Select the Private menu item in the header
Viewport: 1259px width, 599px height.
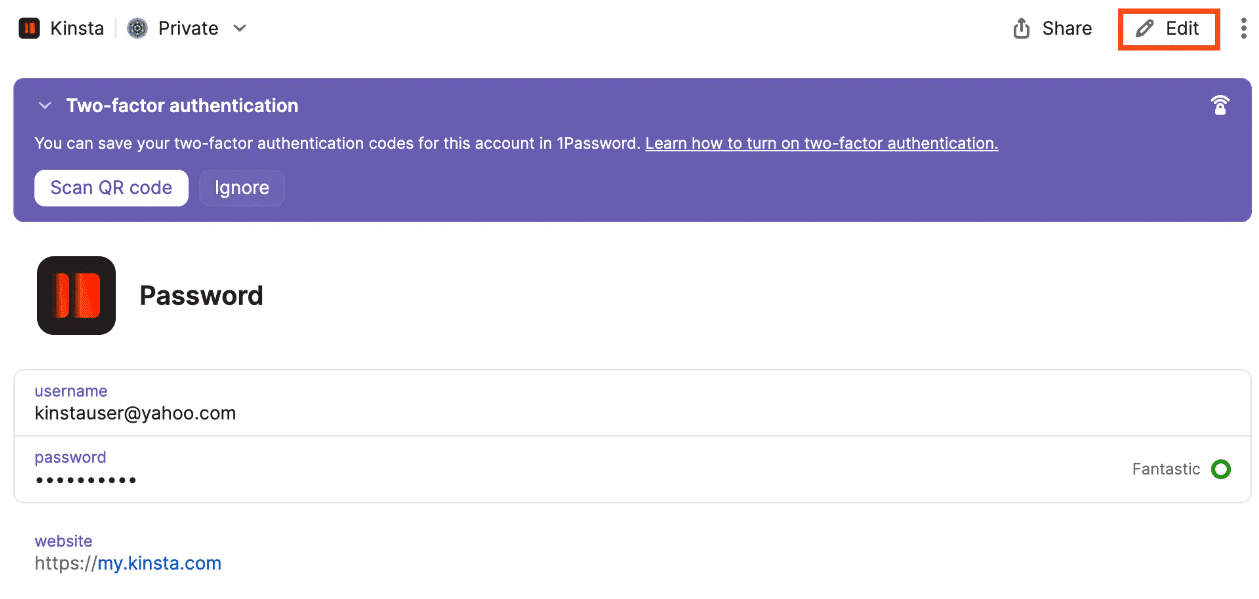(x=188, y=28)
